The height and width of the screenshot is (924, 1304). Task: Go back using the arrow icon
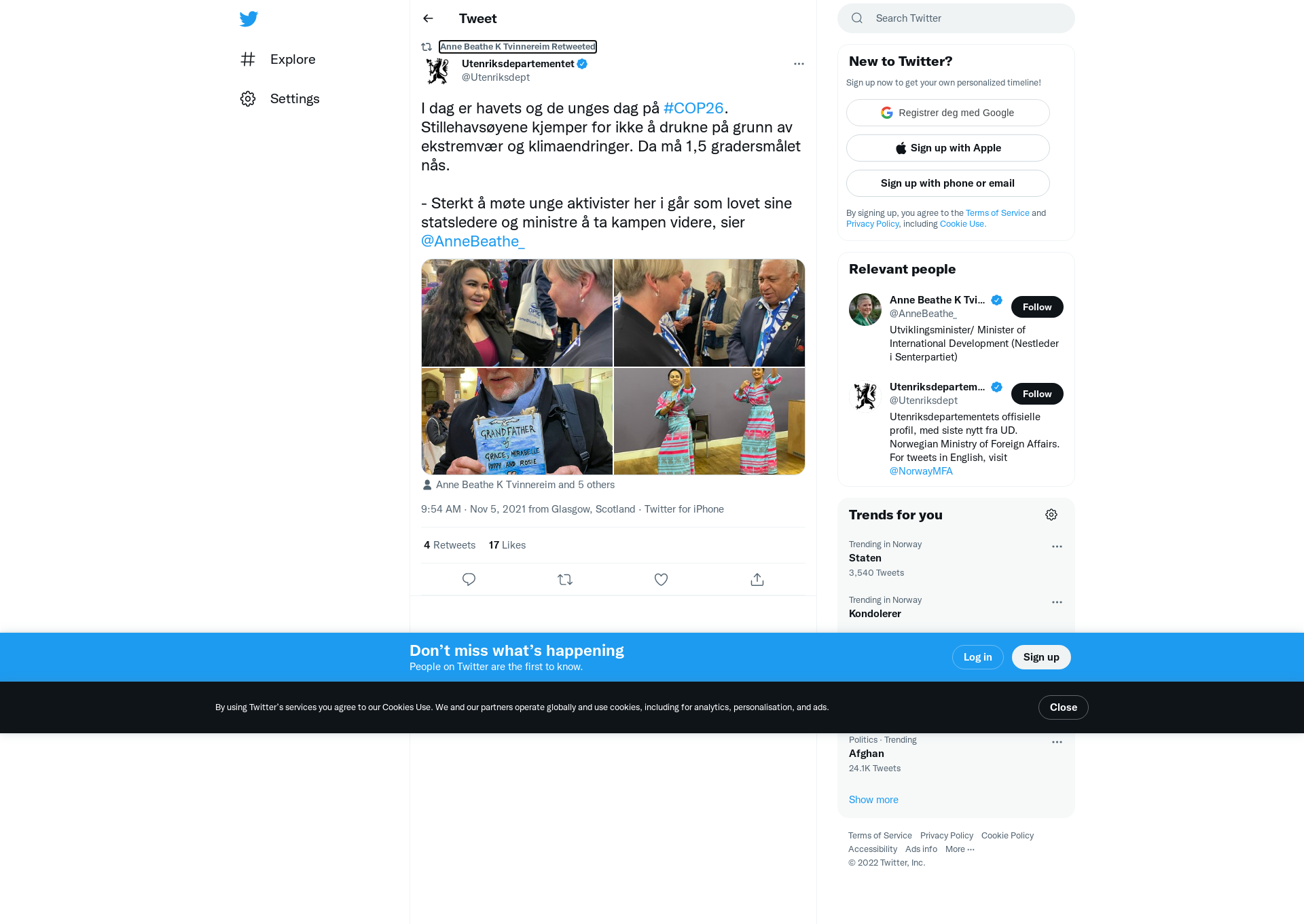point(428,18)
